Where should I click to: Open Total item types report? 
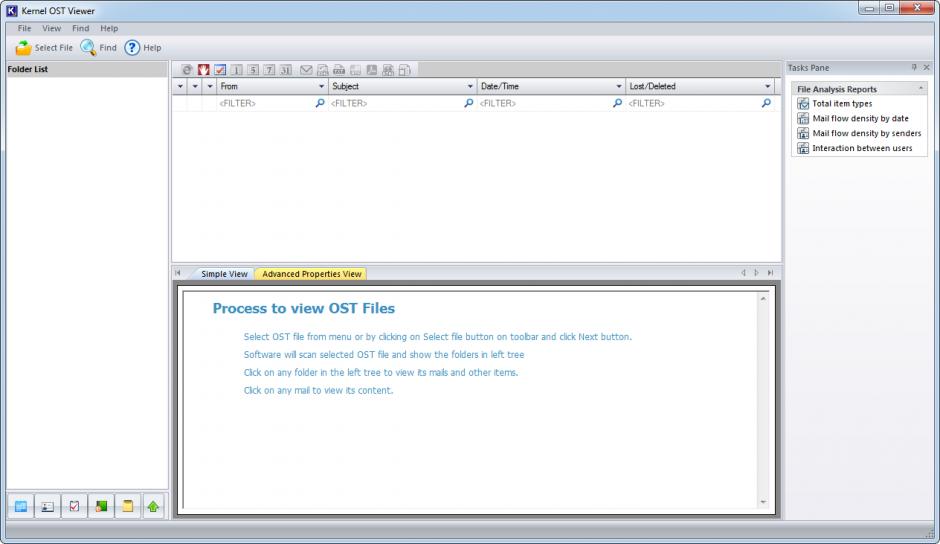click(x=842, y=104)
